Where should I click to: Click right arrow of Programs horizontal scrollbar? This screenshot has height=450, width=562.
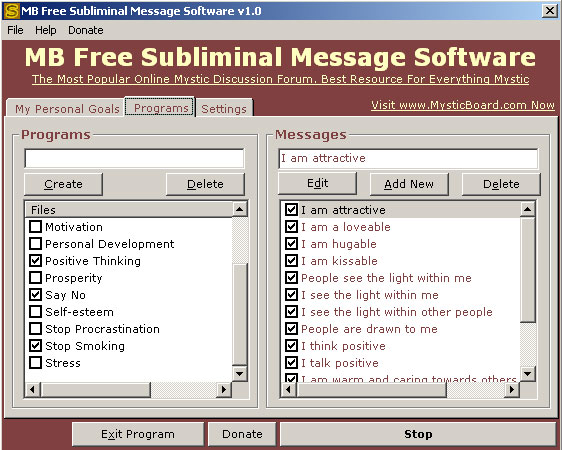point(224,389)
